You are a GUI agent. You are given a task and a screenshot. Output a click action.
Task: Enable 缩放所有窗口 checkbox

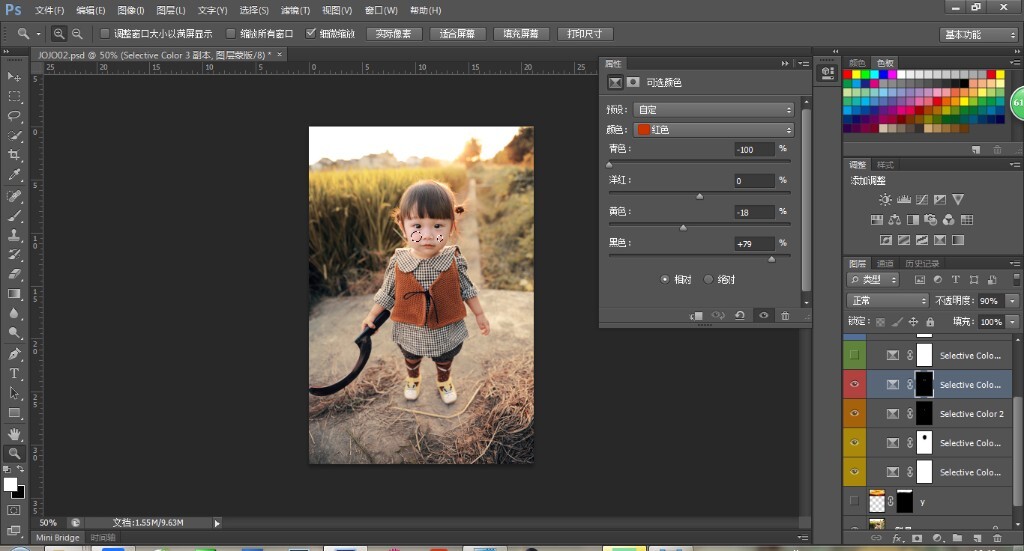[x=231, y=33]
